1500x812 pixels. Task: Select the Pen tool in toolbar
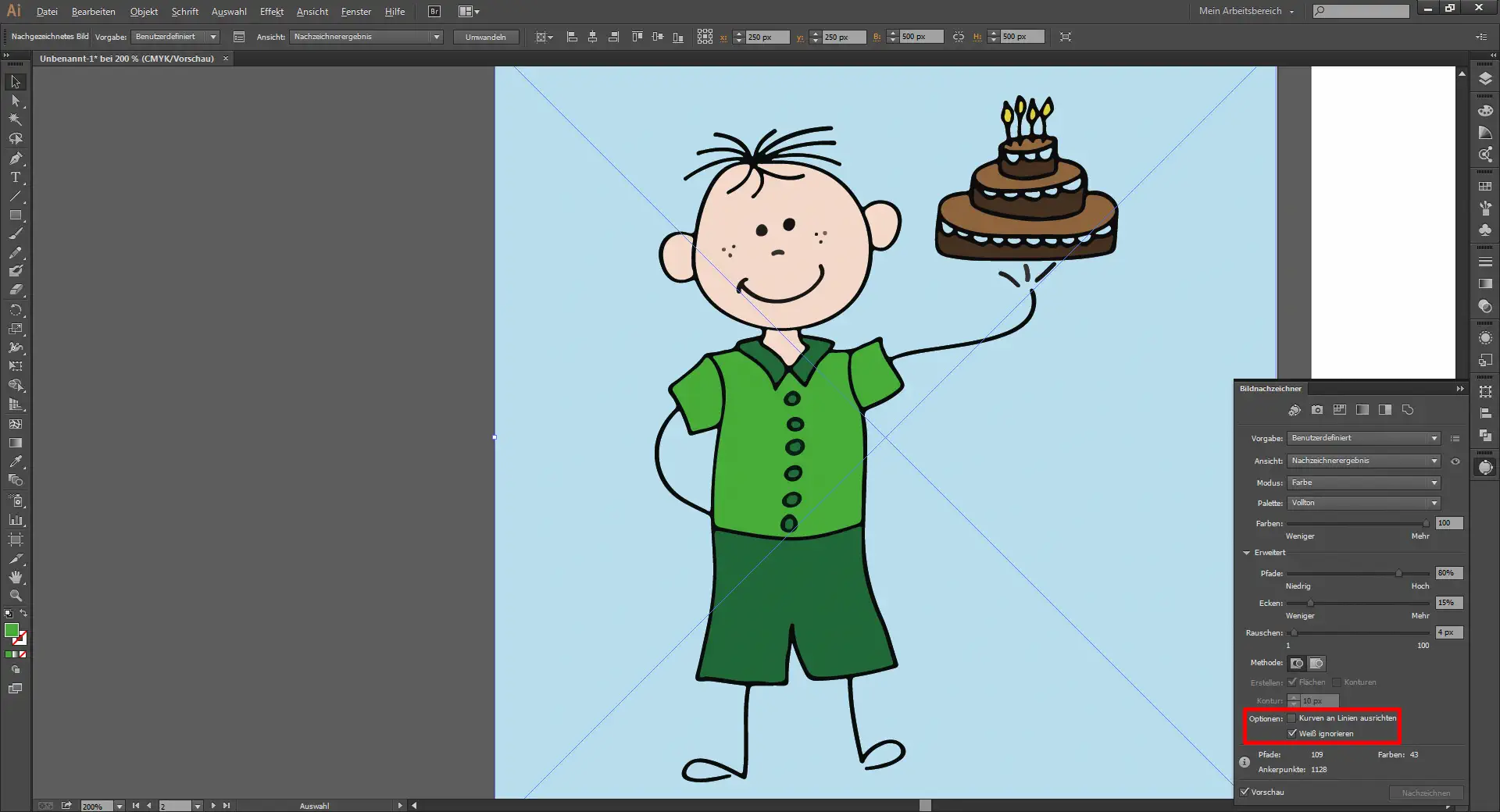pyautogui.click(x=15, y=158)
